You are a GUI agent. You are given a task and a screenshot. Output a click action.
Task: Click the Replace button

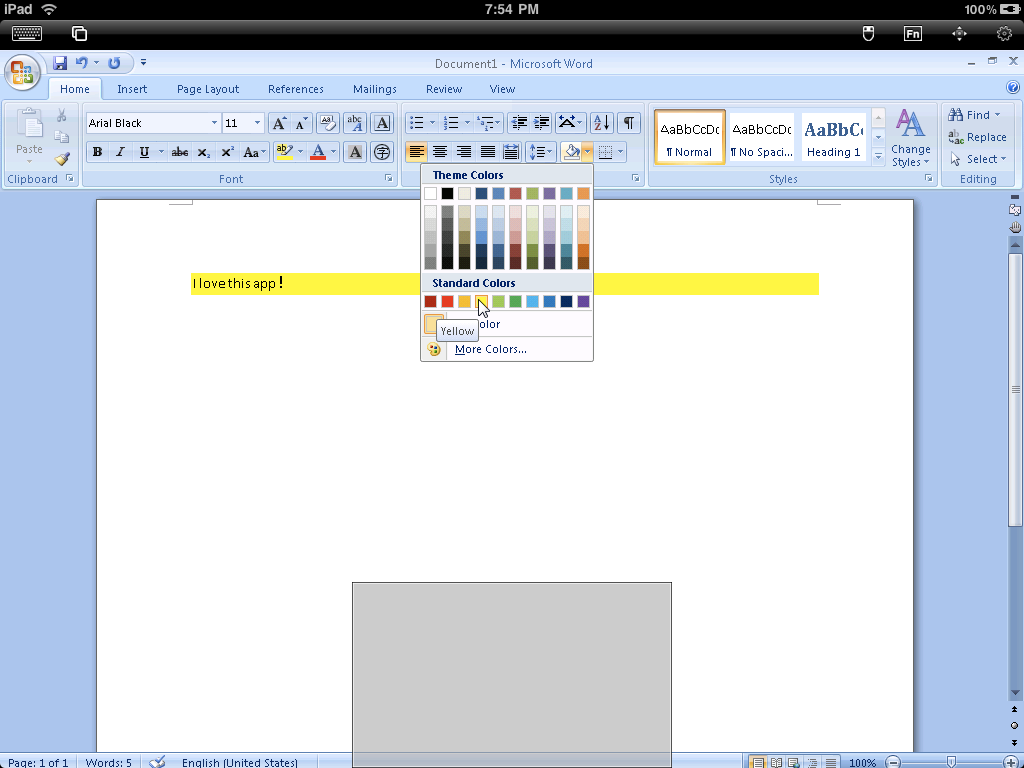977,137
